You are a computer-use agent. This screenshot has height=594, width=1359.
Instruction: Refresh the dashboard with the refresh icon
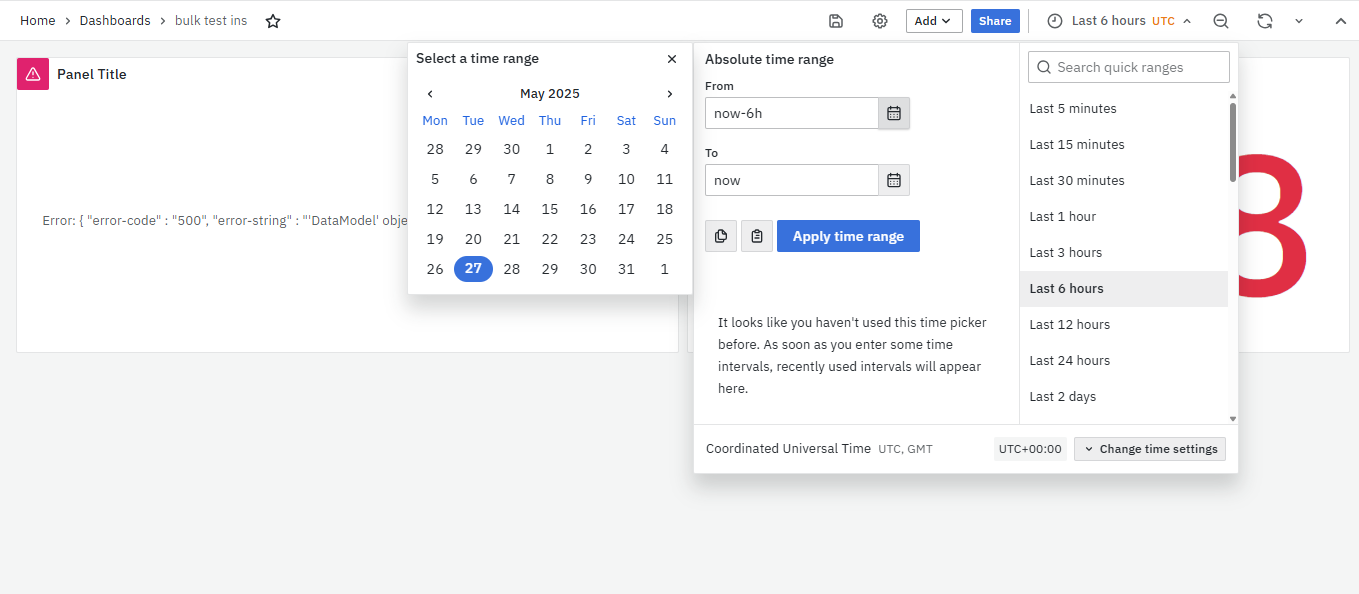tap(1265, 21)
